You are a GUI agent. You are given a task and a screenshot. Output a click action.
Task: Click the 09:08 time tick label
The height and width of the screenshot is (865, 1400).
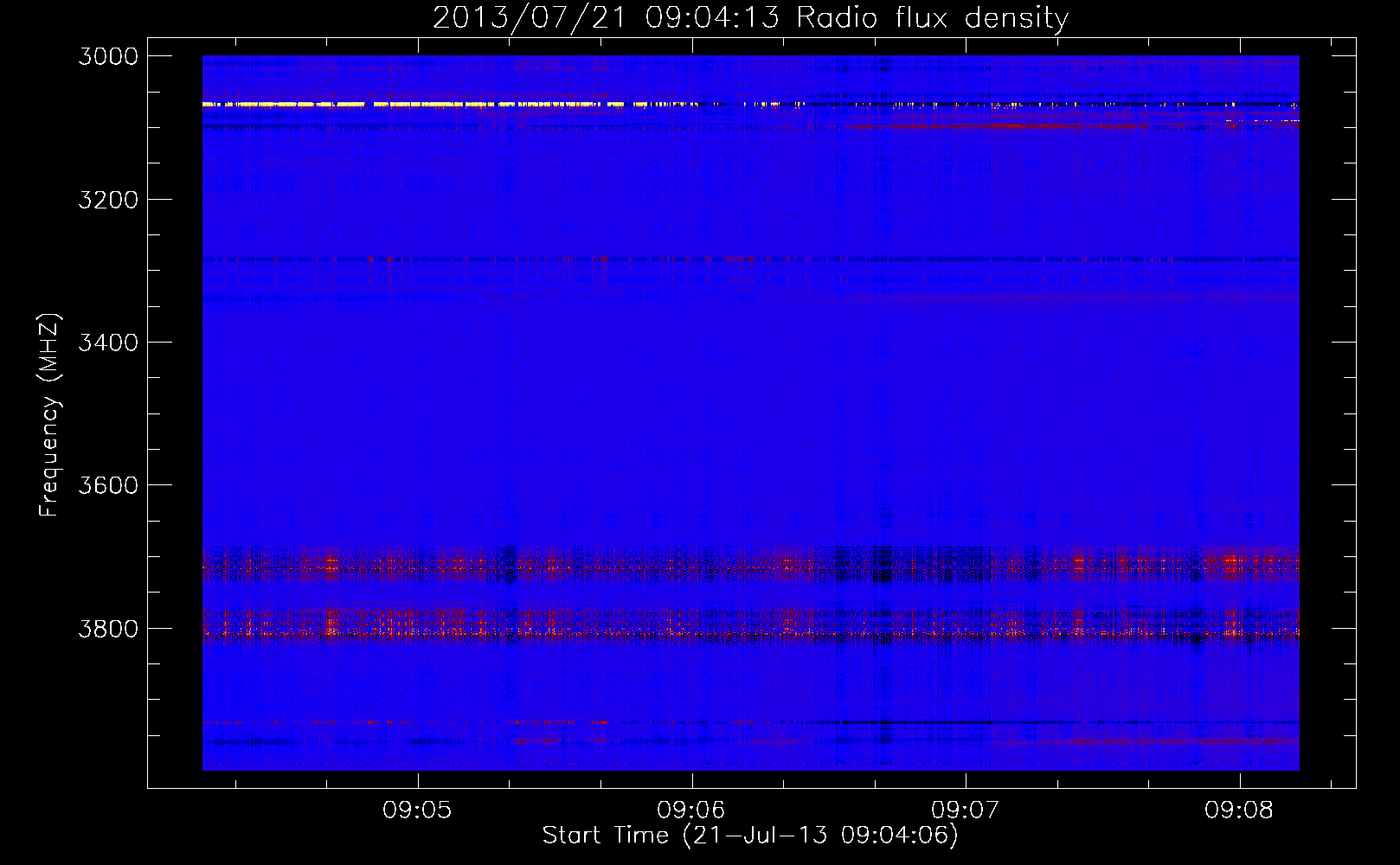[x=1239, y=810]
